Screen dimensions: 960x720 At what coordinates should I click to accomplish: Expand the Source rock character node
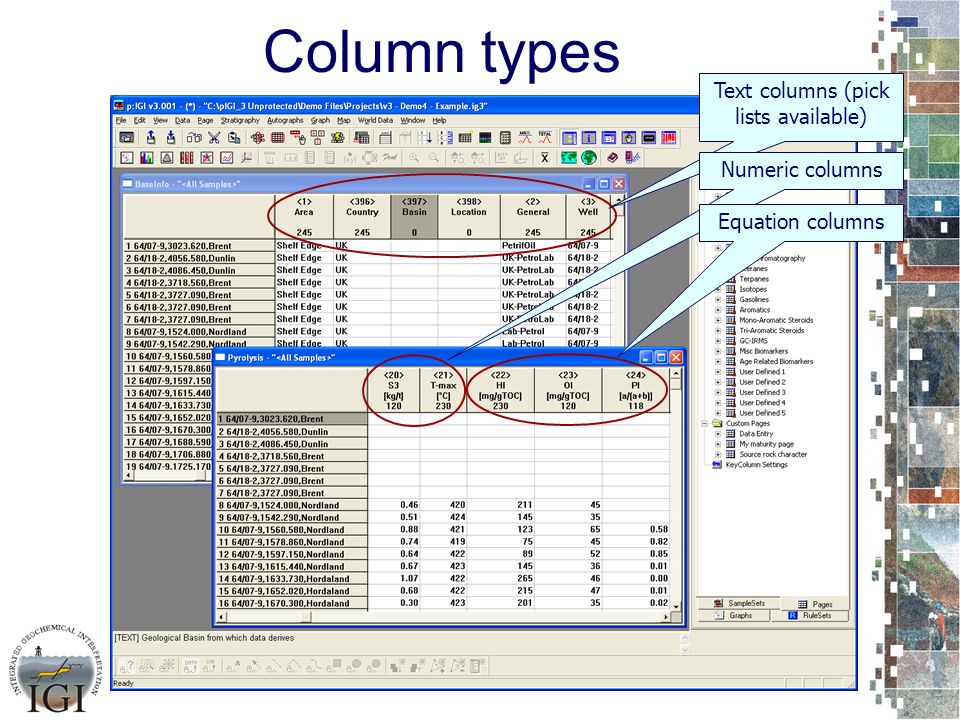tap(718, 454)
